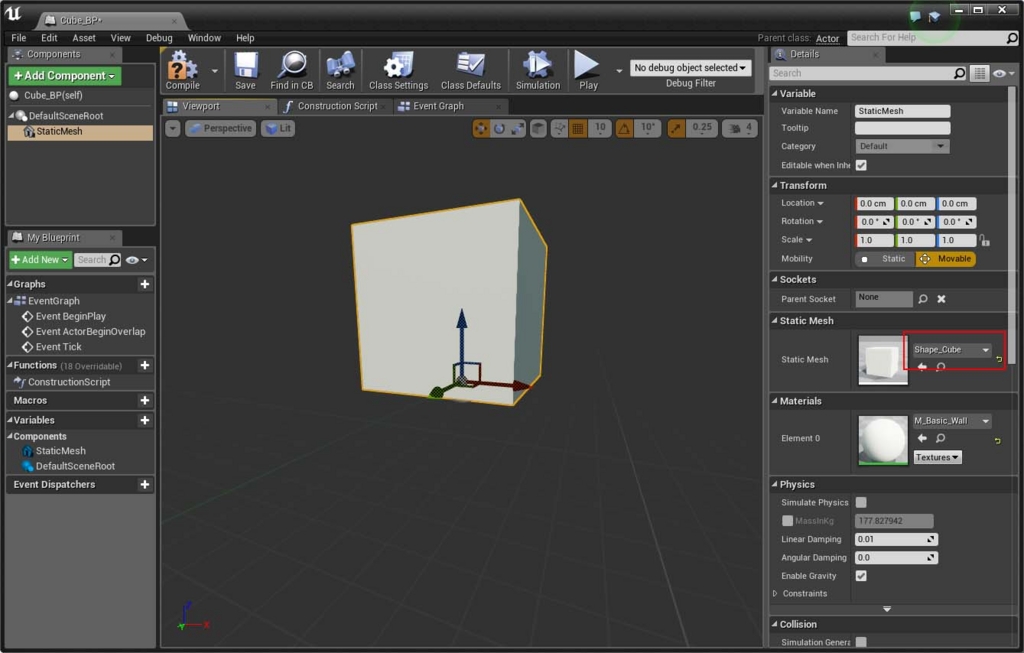Open the Window menu

(204, 38)
